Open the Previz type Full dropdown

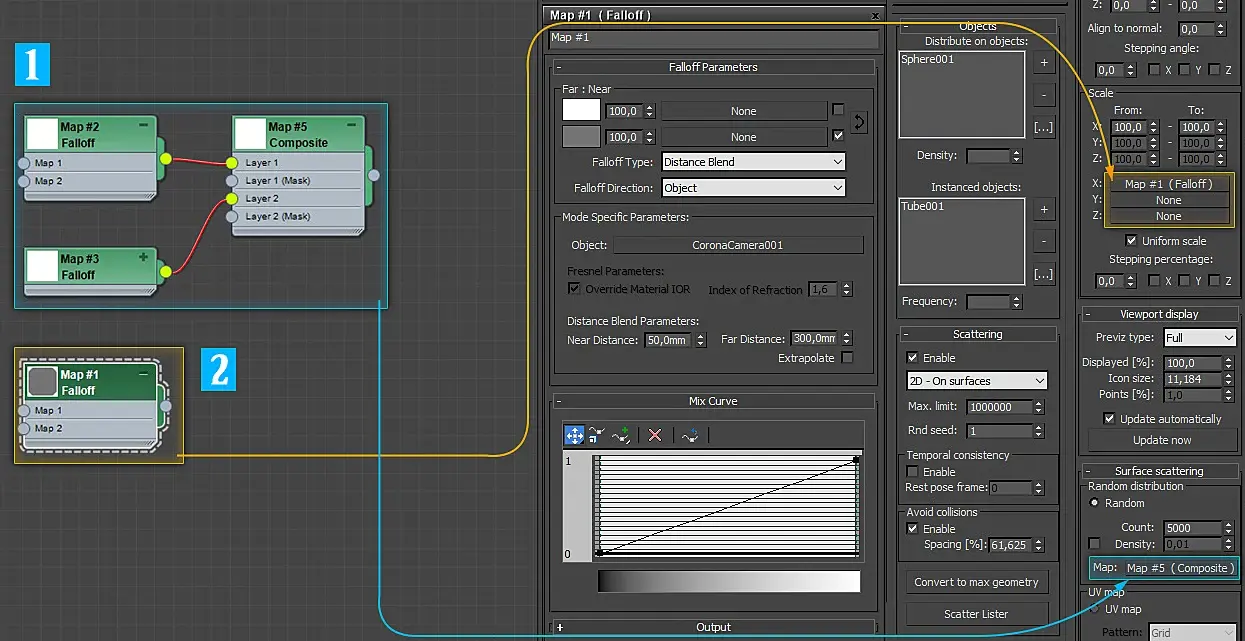point(1200,338)
